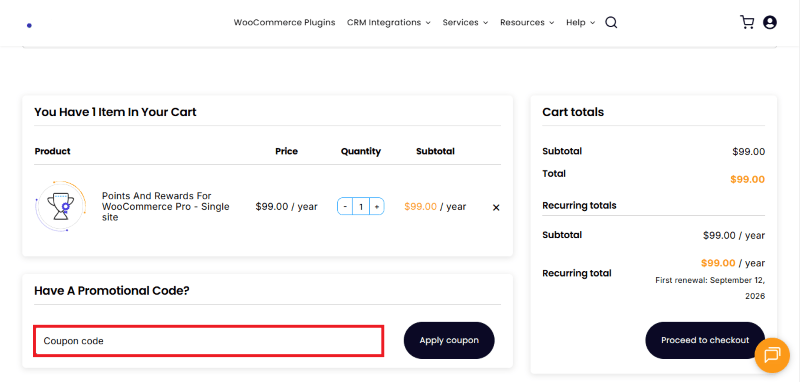This screenshot has height=382, width=800.
Task: Open the shopping cart icon
Action: coord(746,22)
